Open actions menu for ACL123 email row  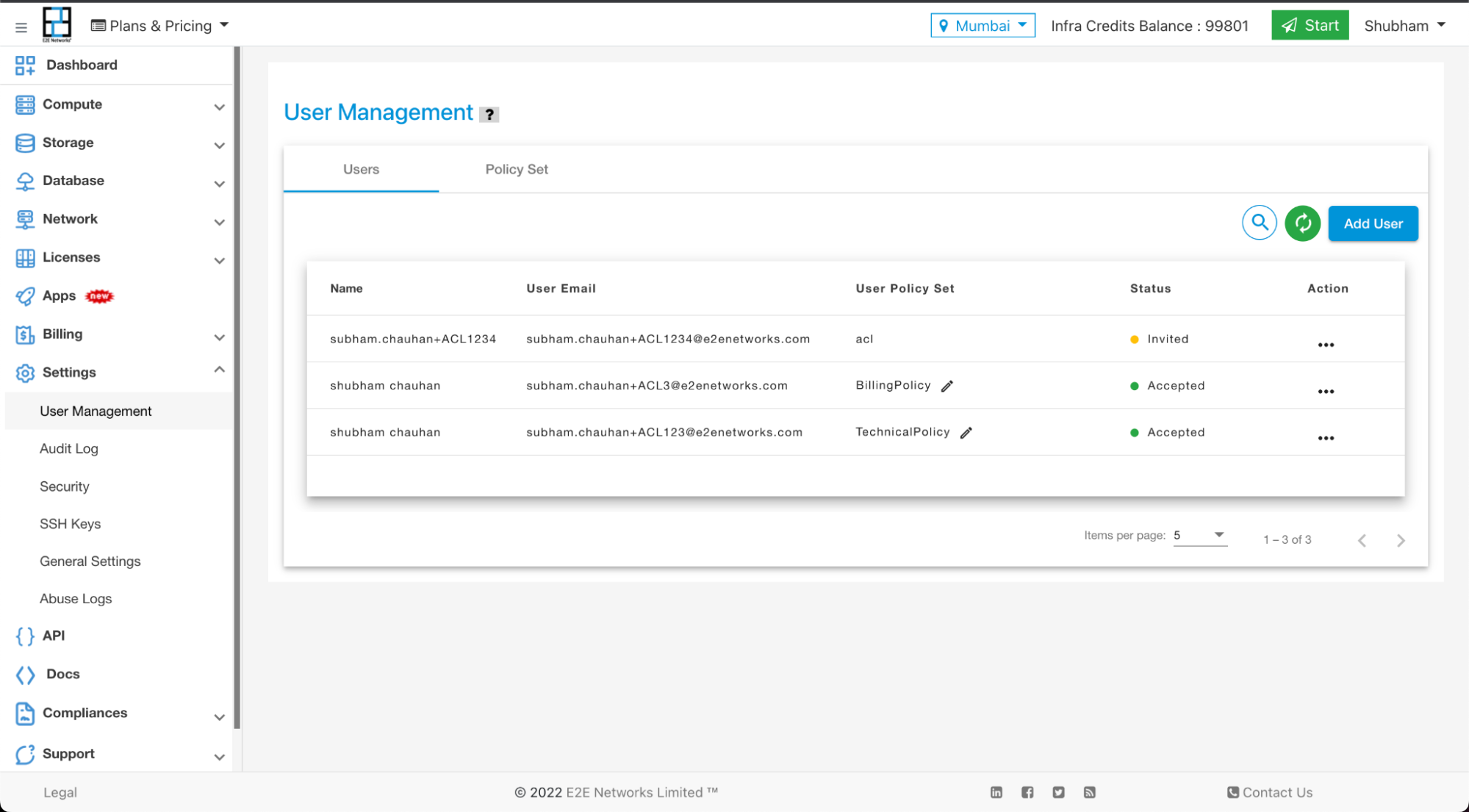click(x=1326, y=438)
